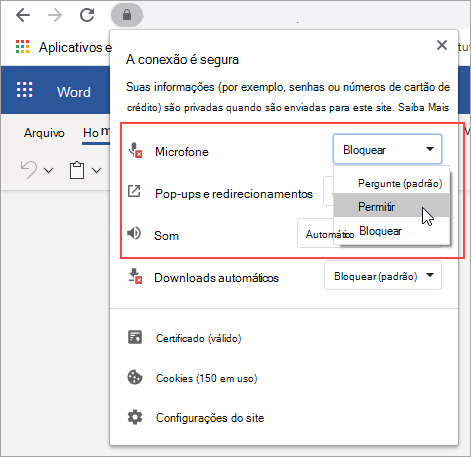The height and width of the screenshot is (457, 471).
Task: Click the Downloads automáticos label
Action: tap(216, 278)
